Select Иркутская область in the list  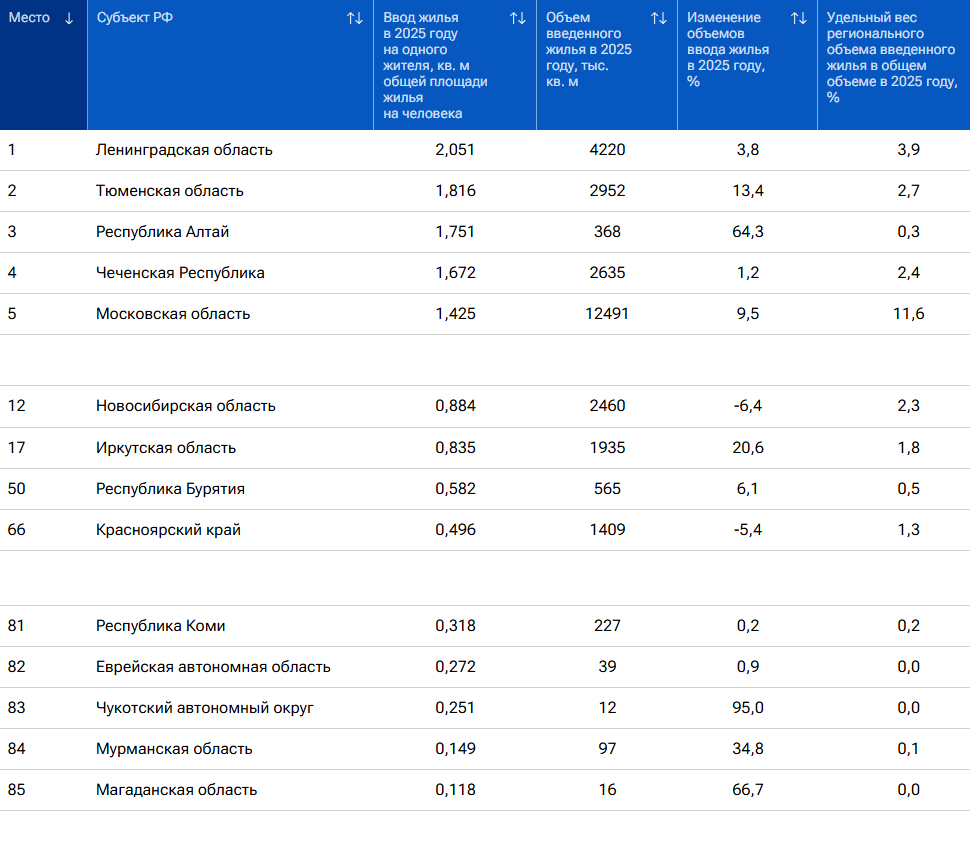click(x=166, y=448)
